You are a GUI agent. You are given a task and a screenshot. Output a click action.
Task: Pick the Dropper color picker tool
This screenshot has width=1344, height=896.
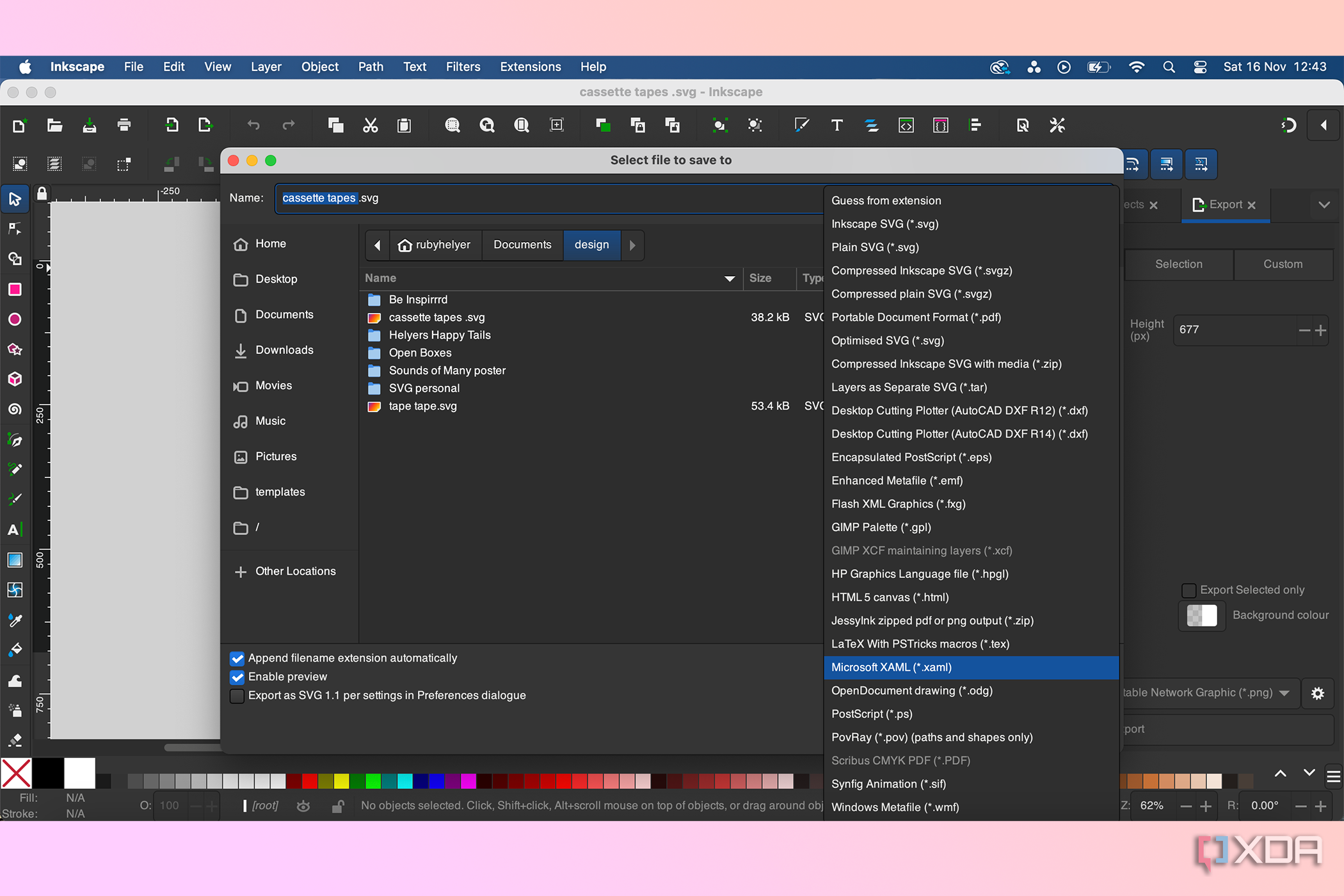point(15,620)
